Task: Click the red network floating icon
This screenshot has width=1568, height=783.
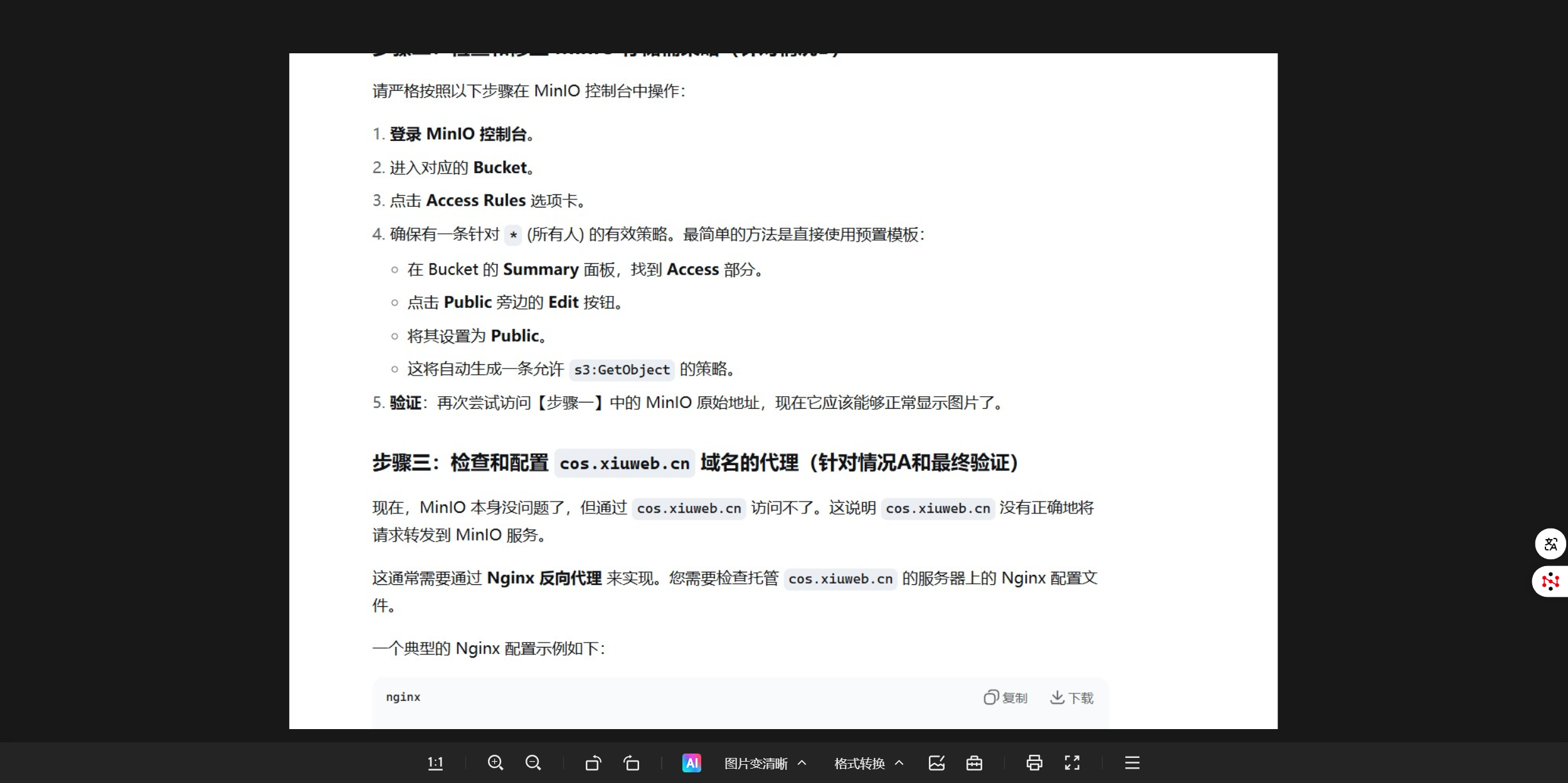Action: click(1550, 582)
